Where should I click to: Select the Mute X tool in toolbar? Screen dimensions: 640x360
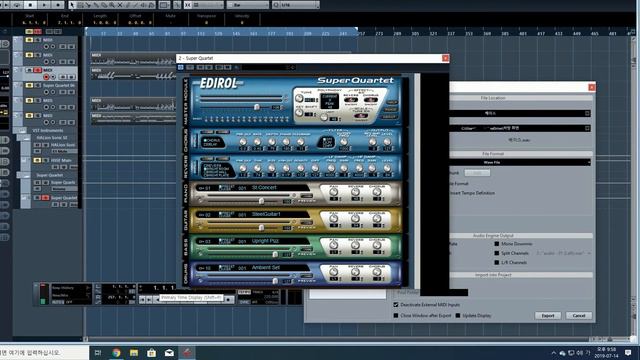[x=120, y=5]
